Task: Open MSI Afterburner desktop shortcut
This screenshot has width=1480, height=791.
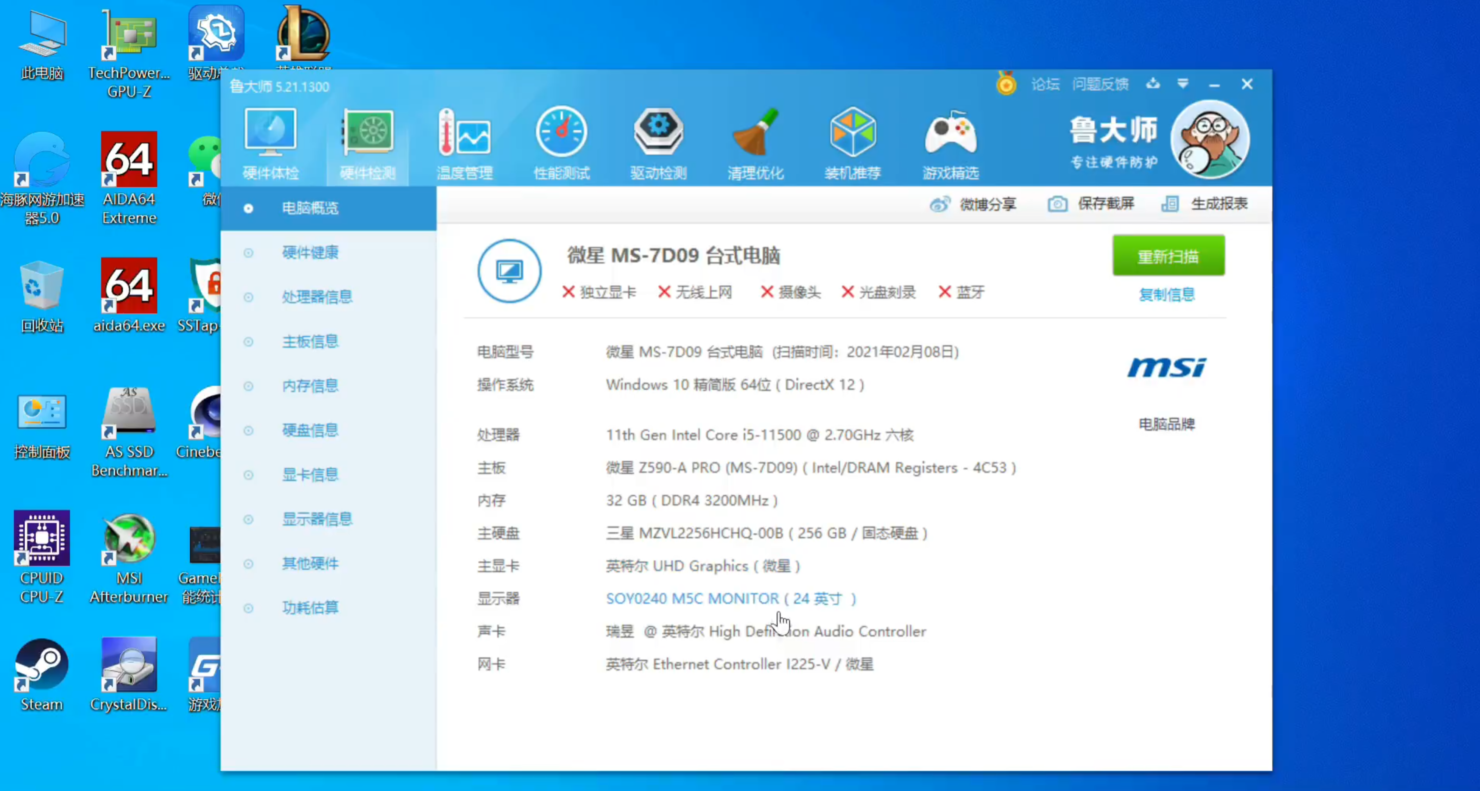Action: pos(129,558)
